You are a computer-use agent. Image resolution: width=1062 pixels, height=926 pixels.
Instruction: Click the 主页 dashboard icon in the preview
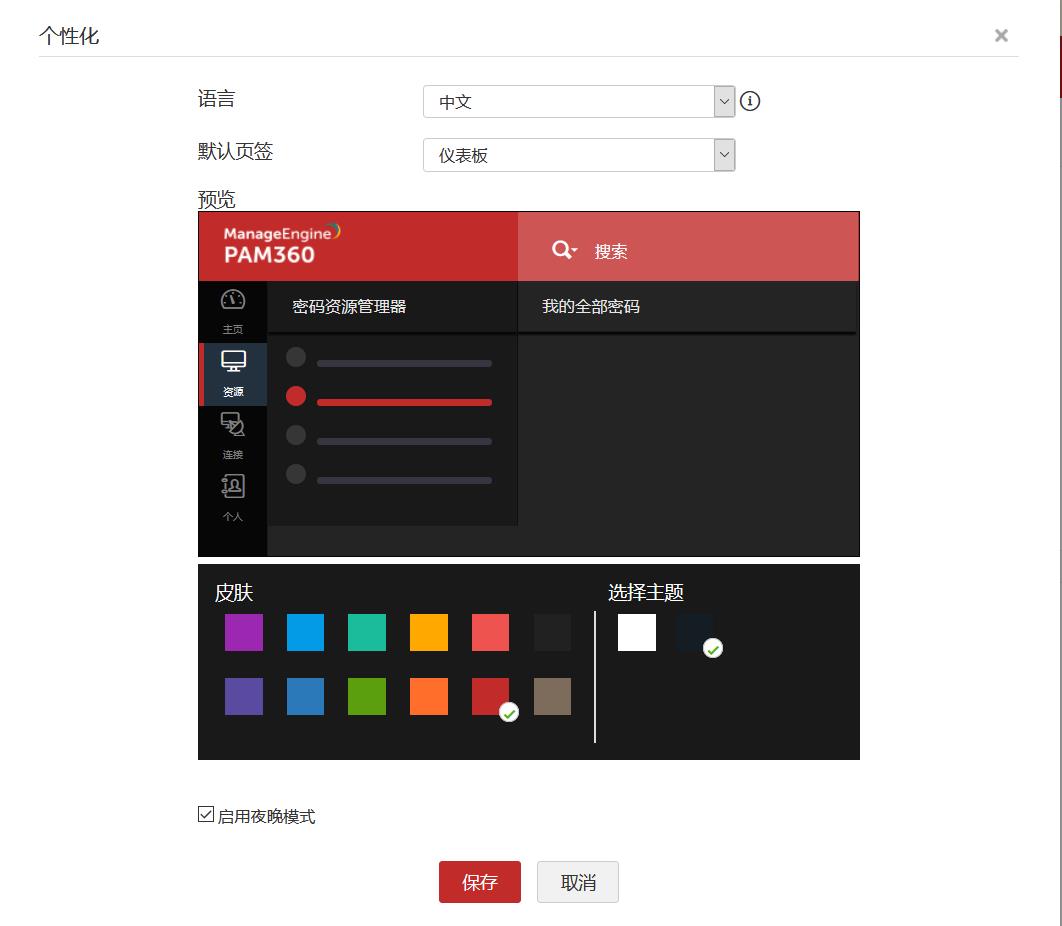pyautogui.click(x=232, y=299)
